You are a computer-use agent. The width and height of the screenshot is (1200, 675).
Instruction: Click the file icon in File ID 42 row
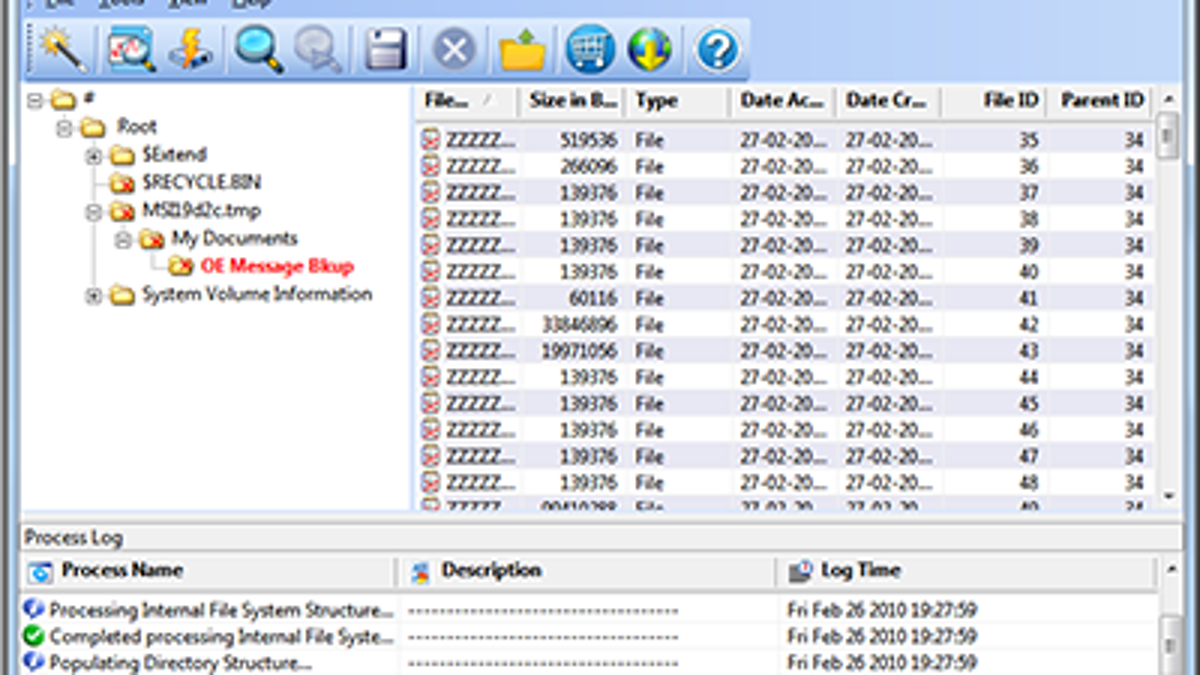click(x=431, y=324)
